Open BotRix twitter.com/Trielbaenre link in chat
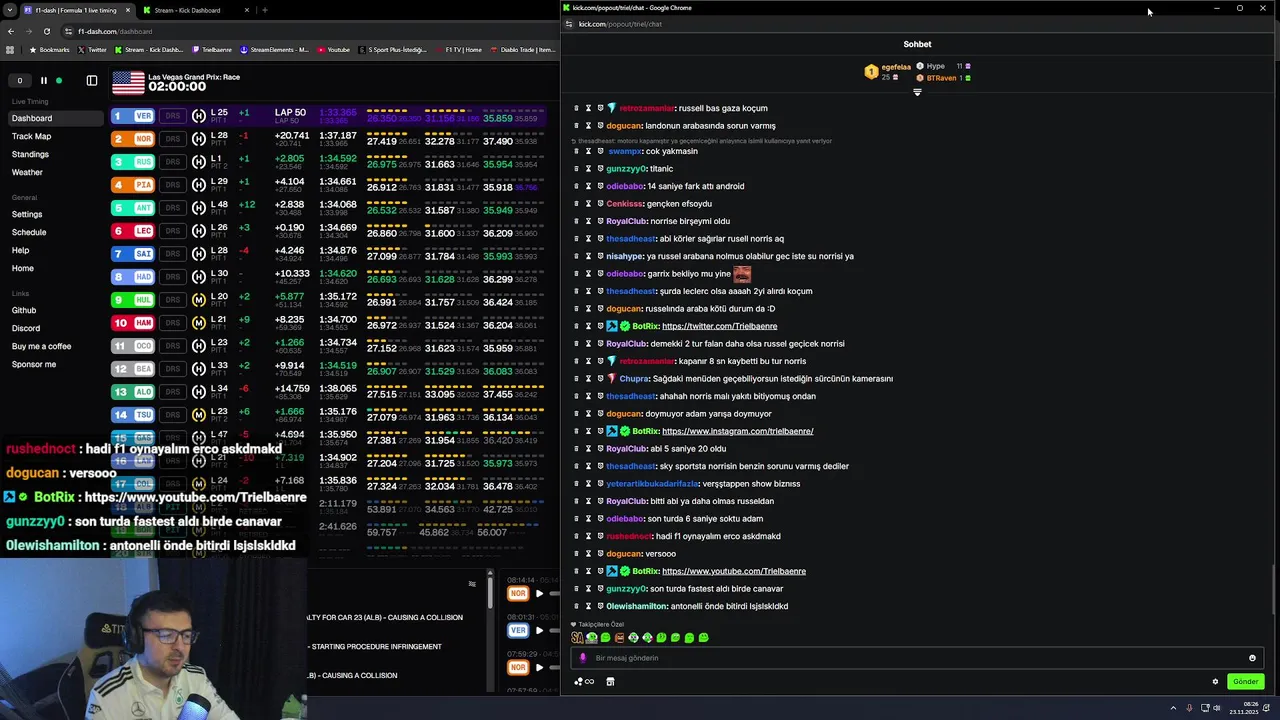 coord(719,326)
